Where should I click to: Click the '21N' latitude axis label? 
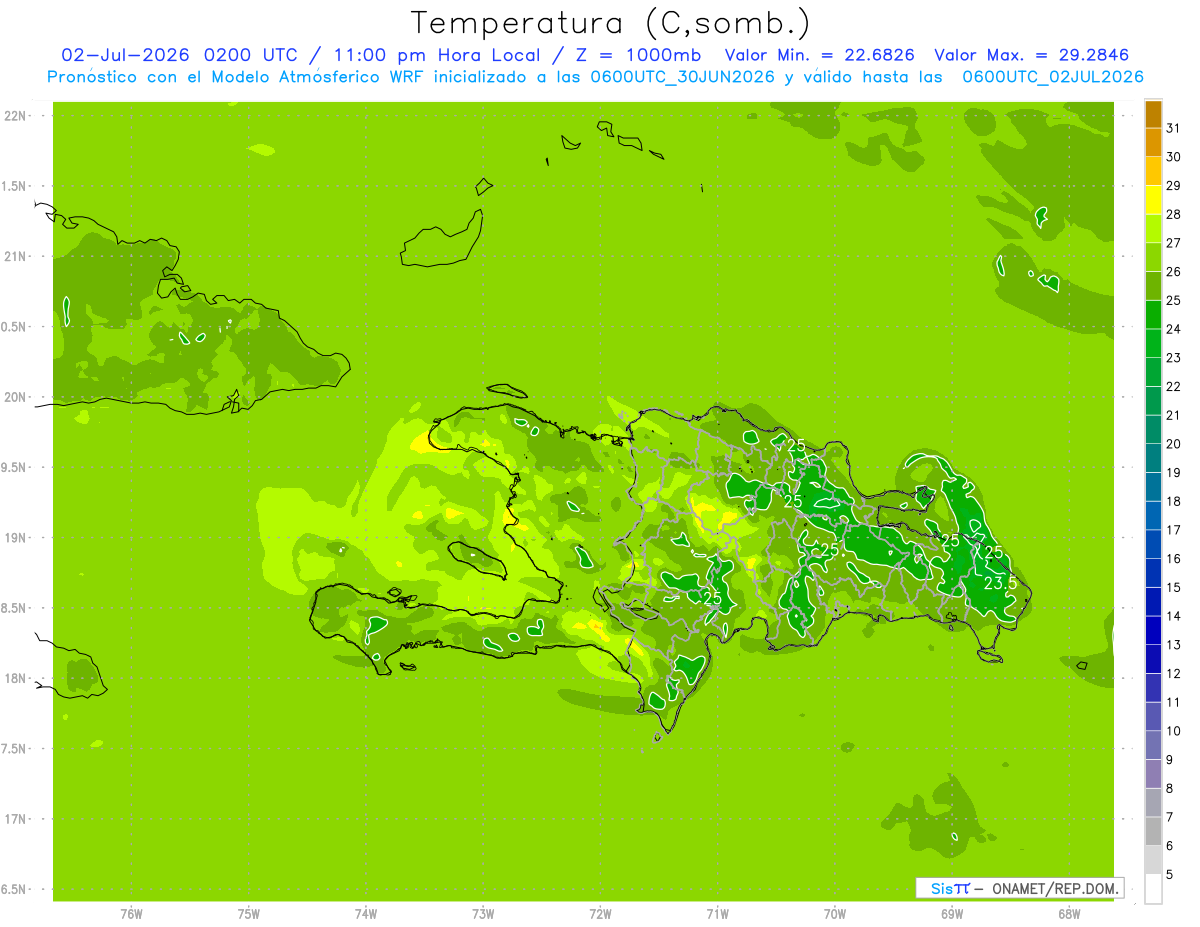click(x=15, y=257)
